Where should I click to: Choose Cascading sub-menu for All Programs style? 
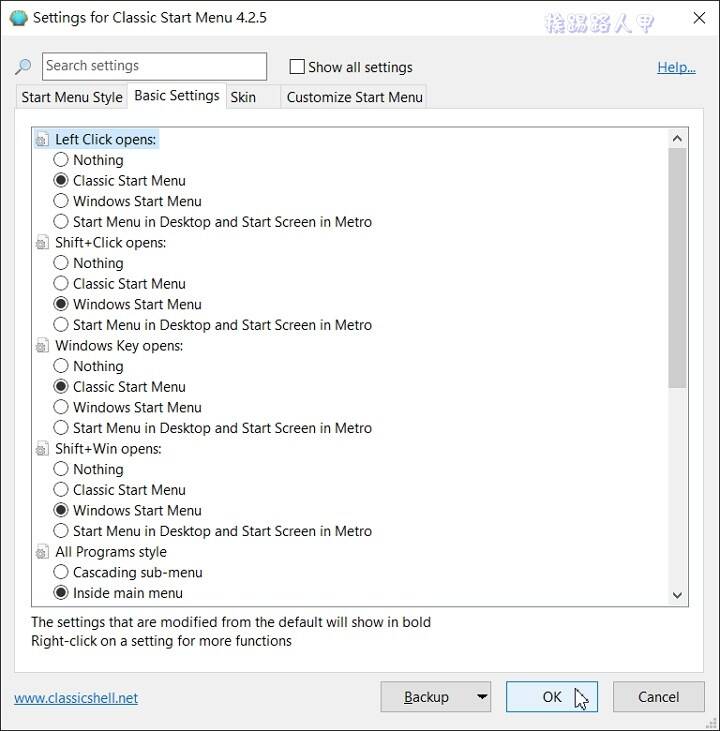click(61, 572)
